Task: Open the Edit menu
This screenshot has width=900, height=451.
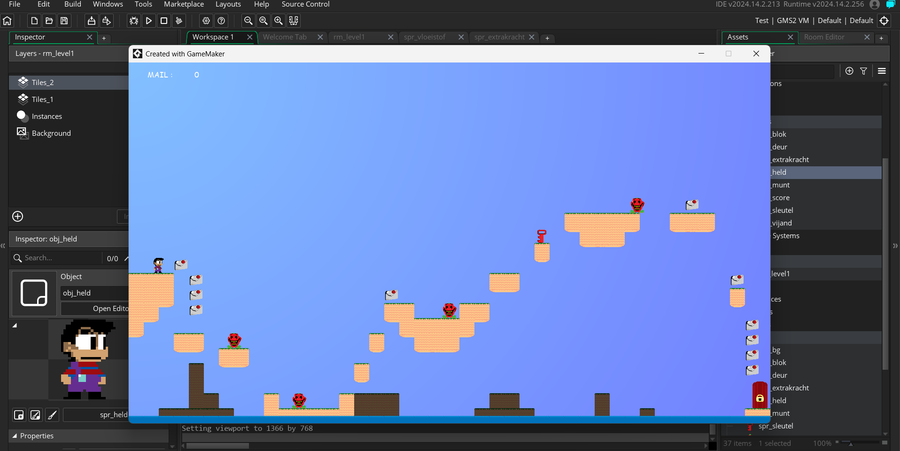Action: pyautogui.click(x=44, y=4)
